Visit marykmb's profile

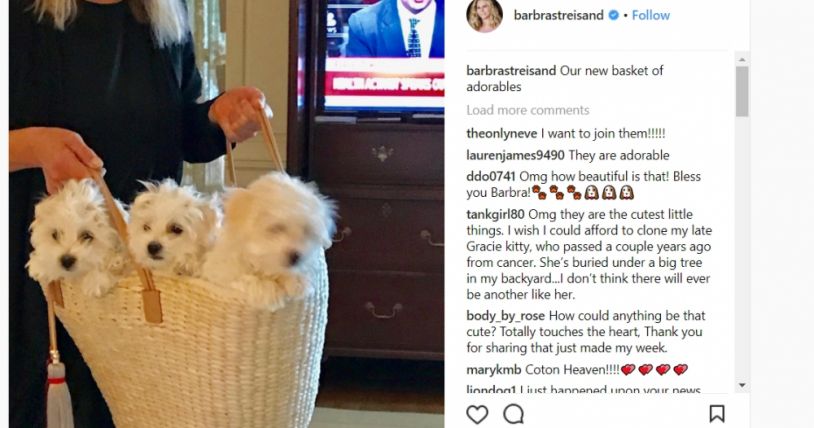[493, 370]
